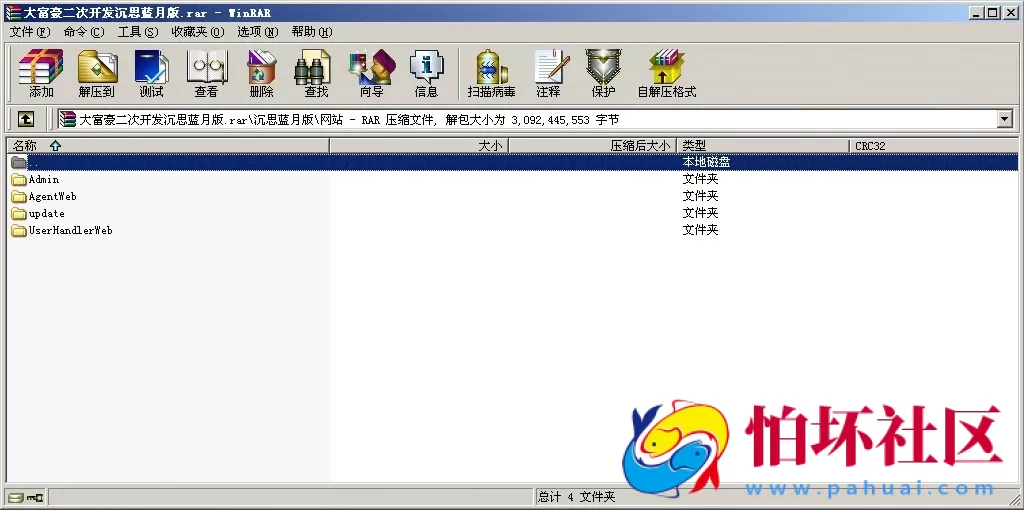This screenshot has width=1024, height=510.
Task: Close the WinRAR window
Action: pos(1010,12)
